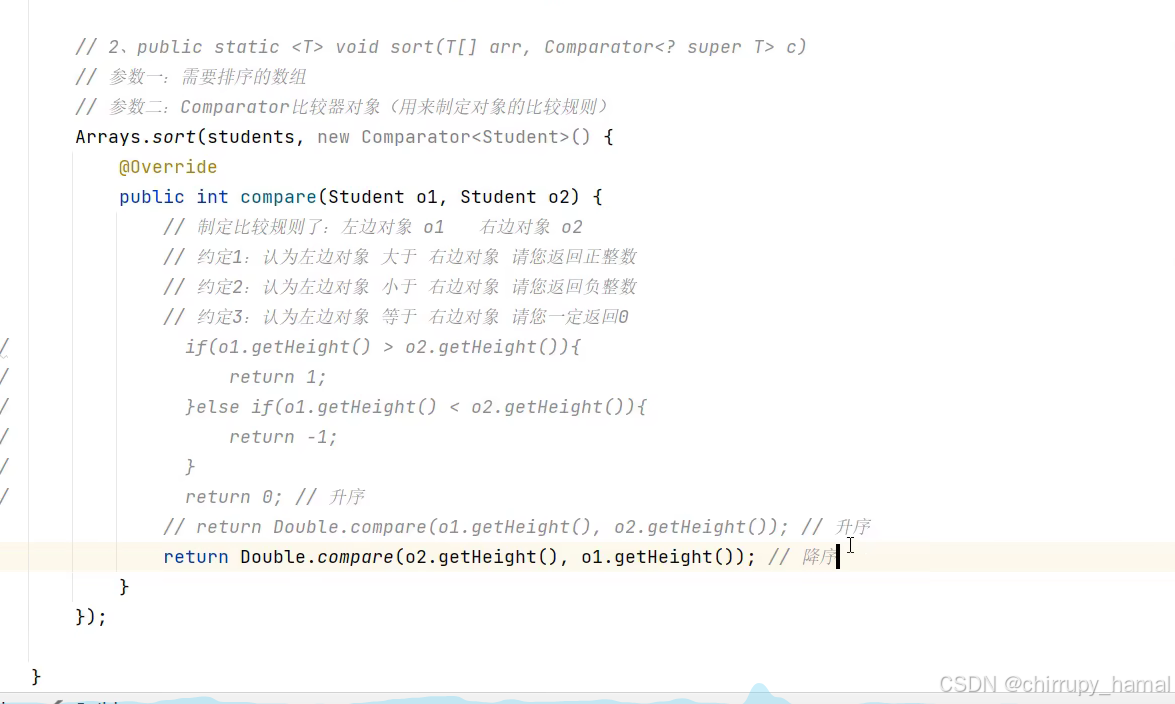The height and width of the screenshot is (704, 1175).
Task: Click the comment '制定比较规则了：左边对象 o1'
Action: pyautogui.click(x=303, y=227)
